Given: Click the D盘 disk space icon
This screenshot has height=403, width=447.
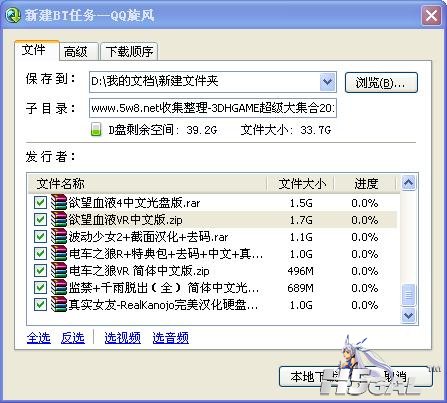Looking at the screenshot, I should tap(96, 129).
